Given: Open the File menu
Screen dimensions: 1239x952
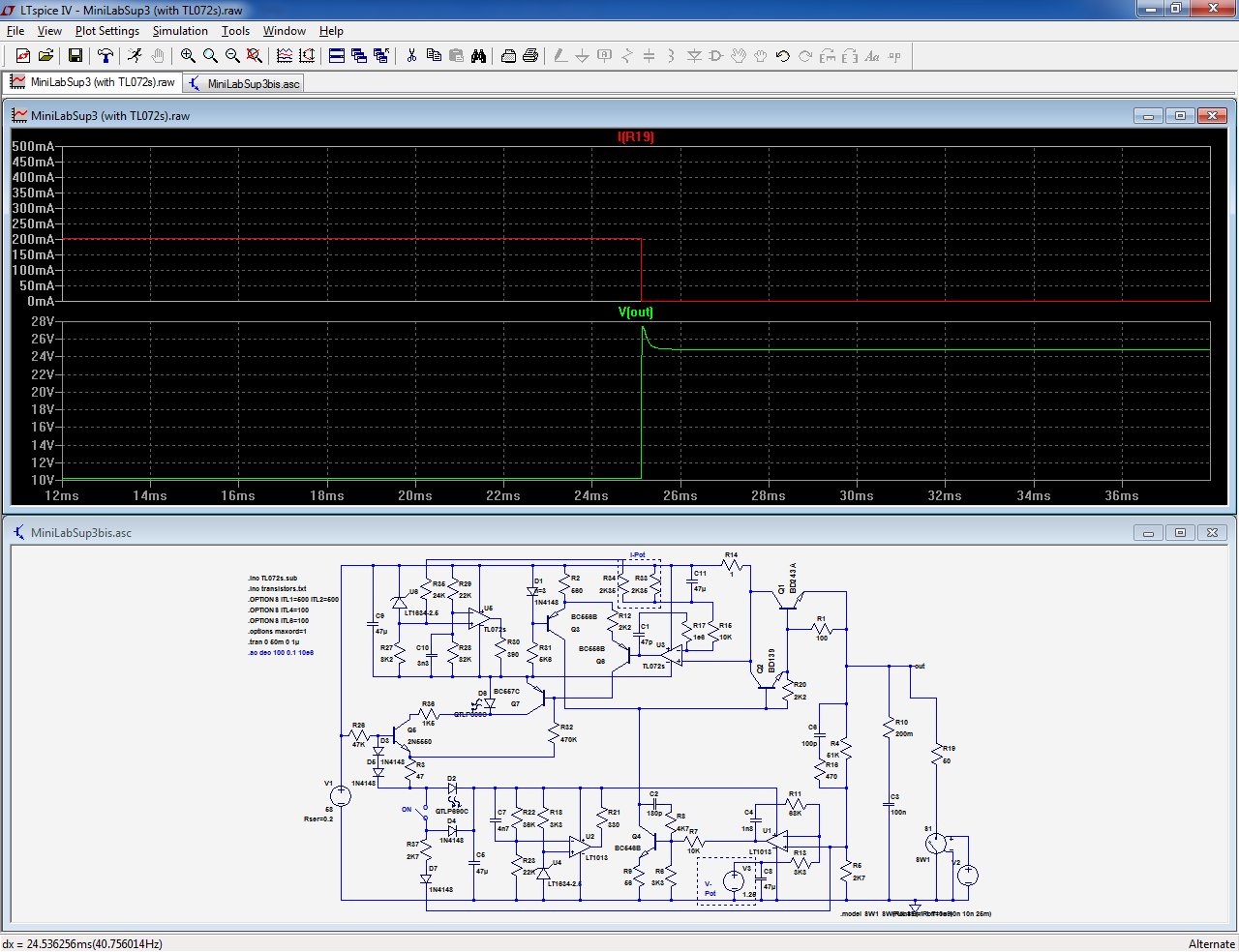Looking at the screenshot, I should click(x=15, y=31).
